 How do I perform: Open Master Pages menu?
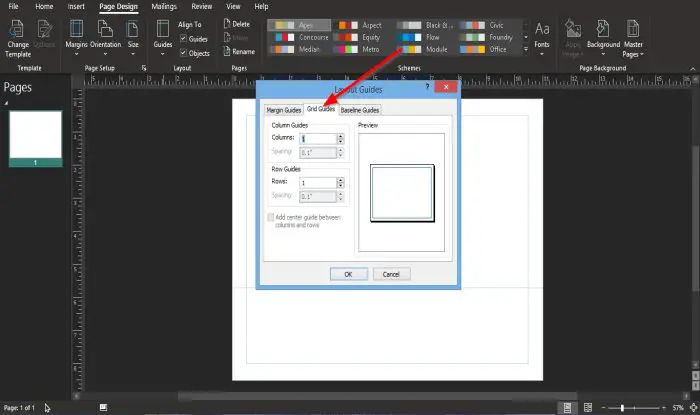click(x=633, y=39)
